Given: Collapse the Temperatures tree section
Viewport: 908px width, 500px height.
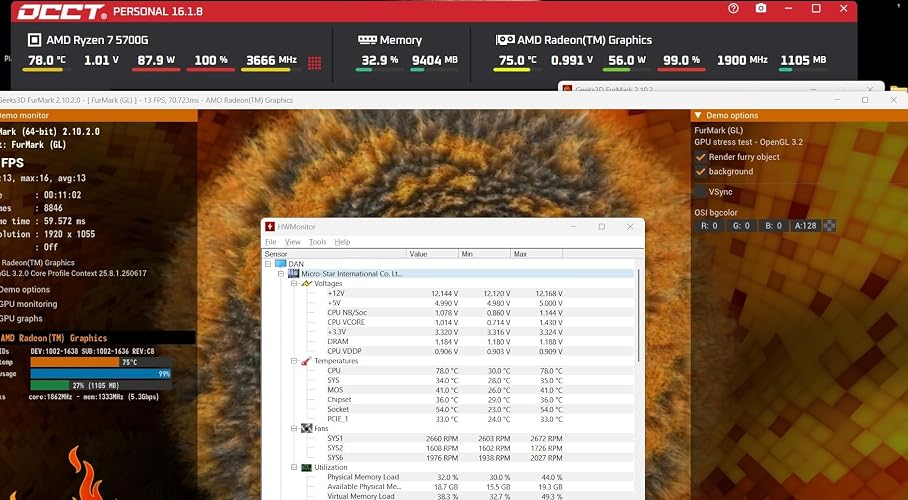Looking at the screenshot, I should coord(294,361).
